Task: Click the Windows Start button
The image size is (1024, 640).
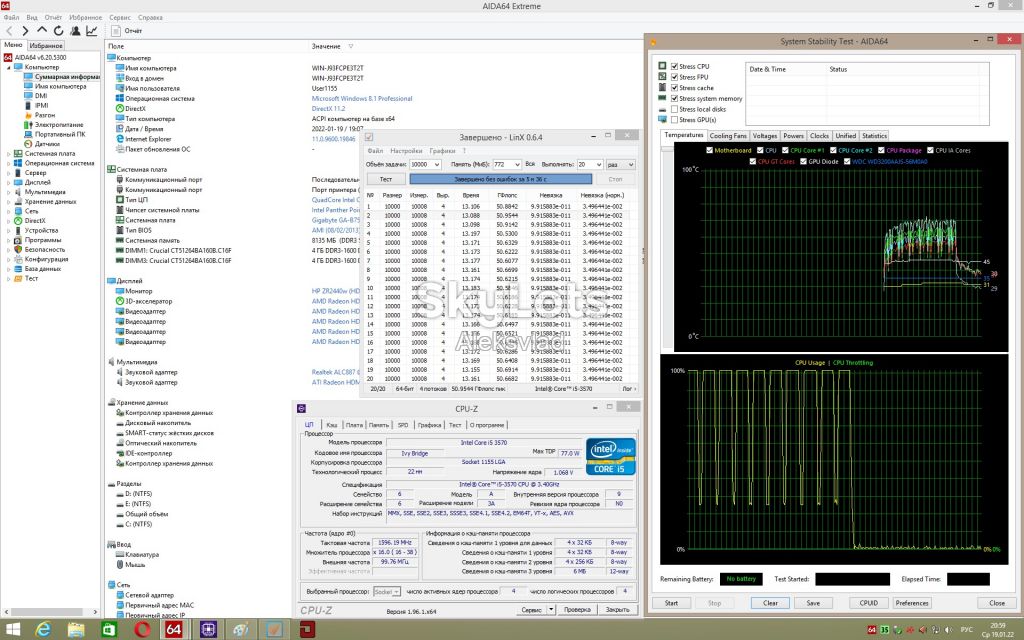Action: click(x=12, y=630)
